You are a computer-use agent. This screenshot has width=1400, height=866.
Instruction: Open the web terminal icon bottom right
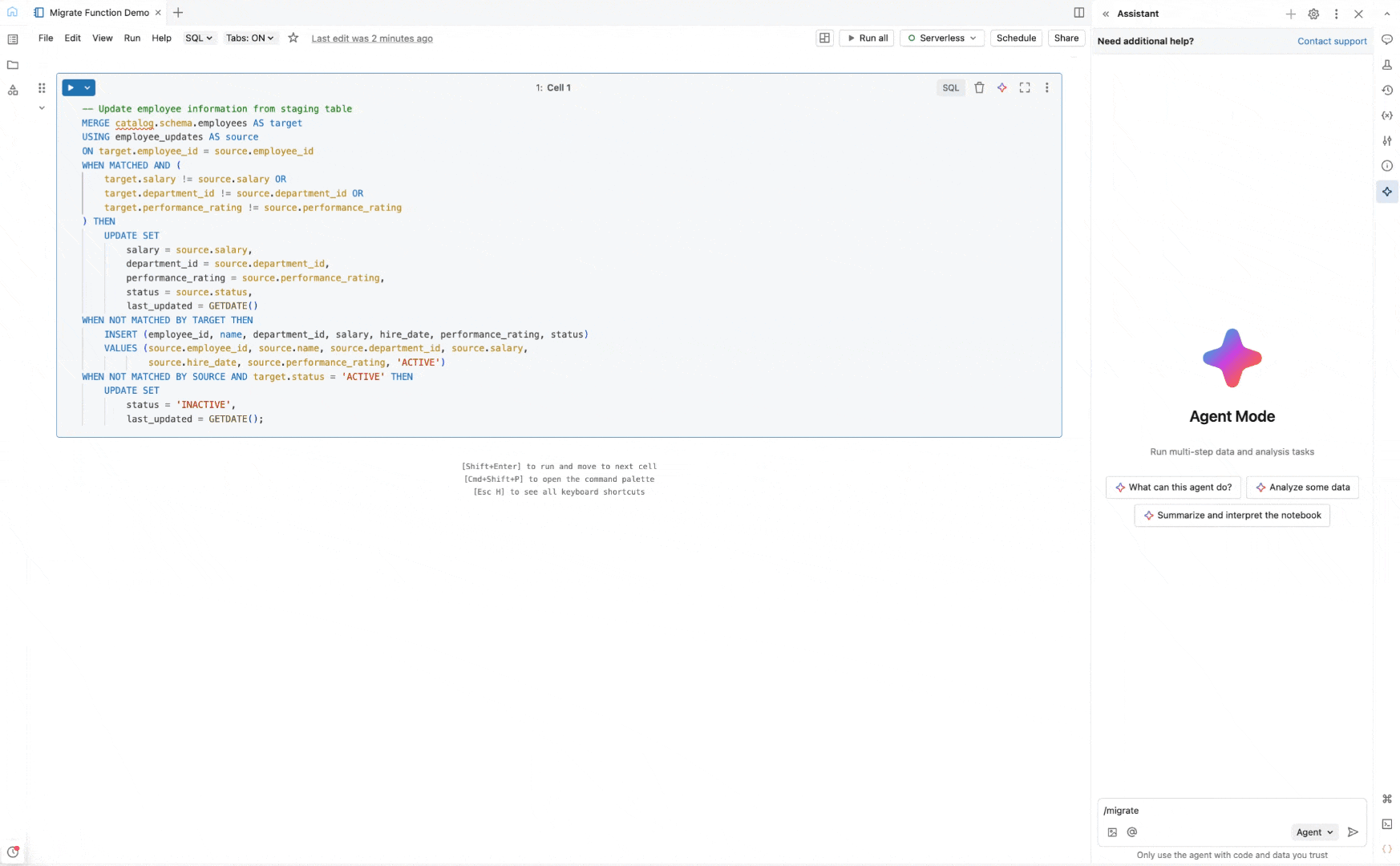[x=1387, y=824]
